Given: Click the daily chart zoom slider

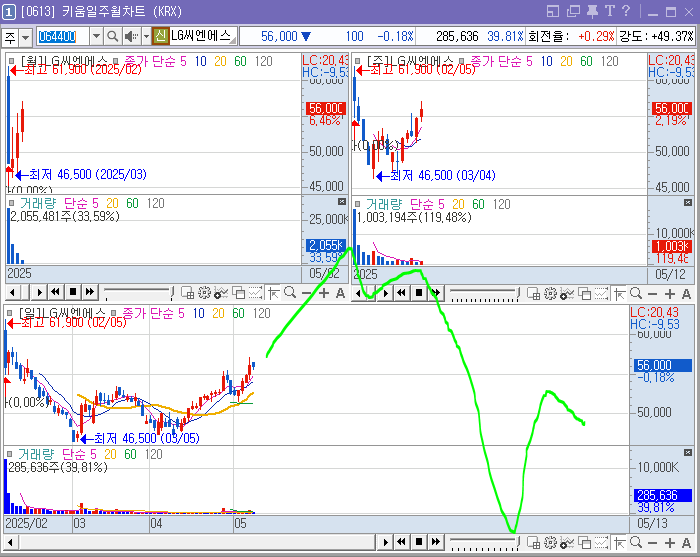Looking at the screenshot, I should [485, 543].
